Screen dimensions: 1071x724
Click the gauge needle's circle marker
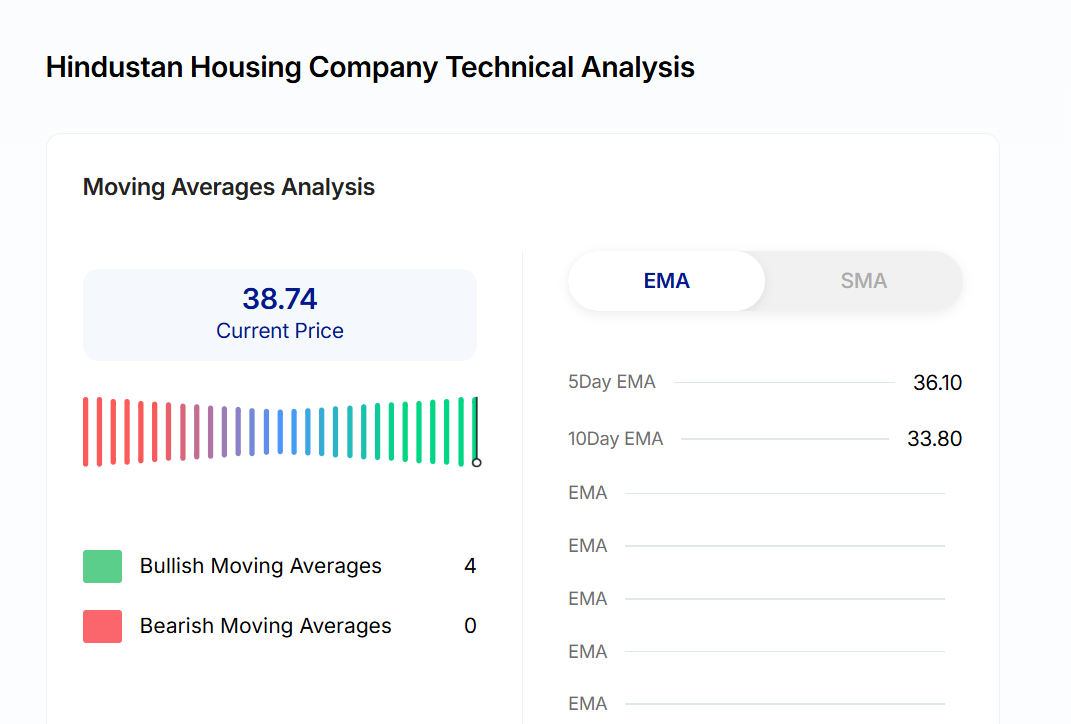pos(476,462)
